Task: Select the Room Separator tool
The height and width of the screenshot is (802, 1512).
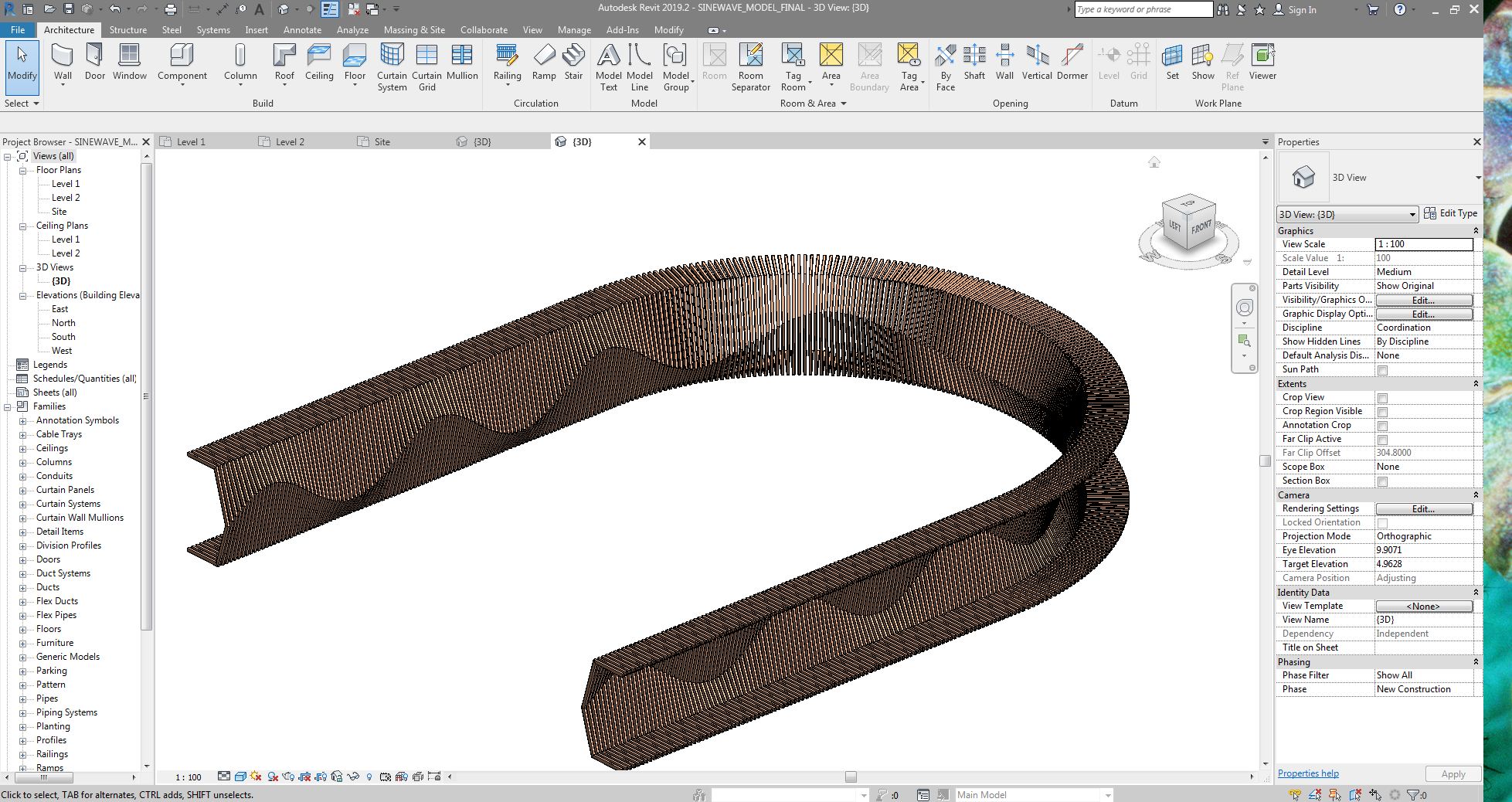Action: pos(750,66)
